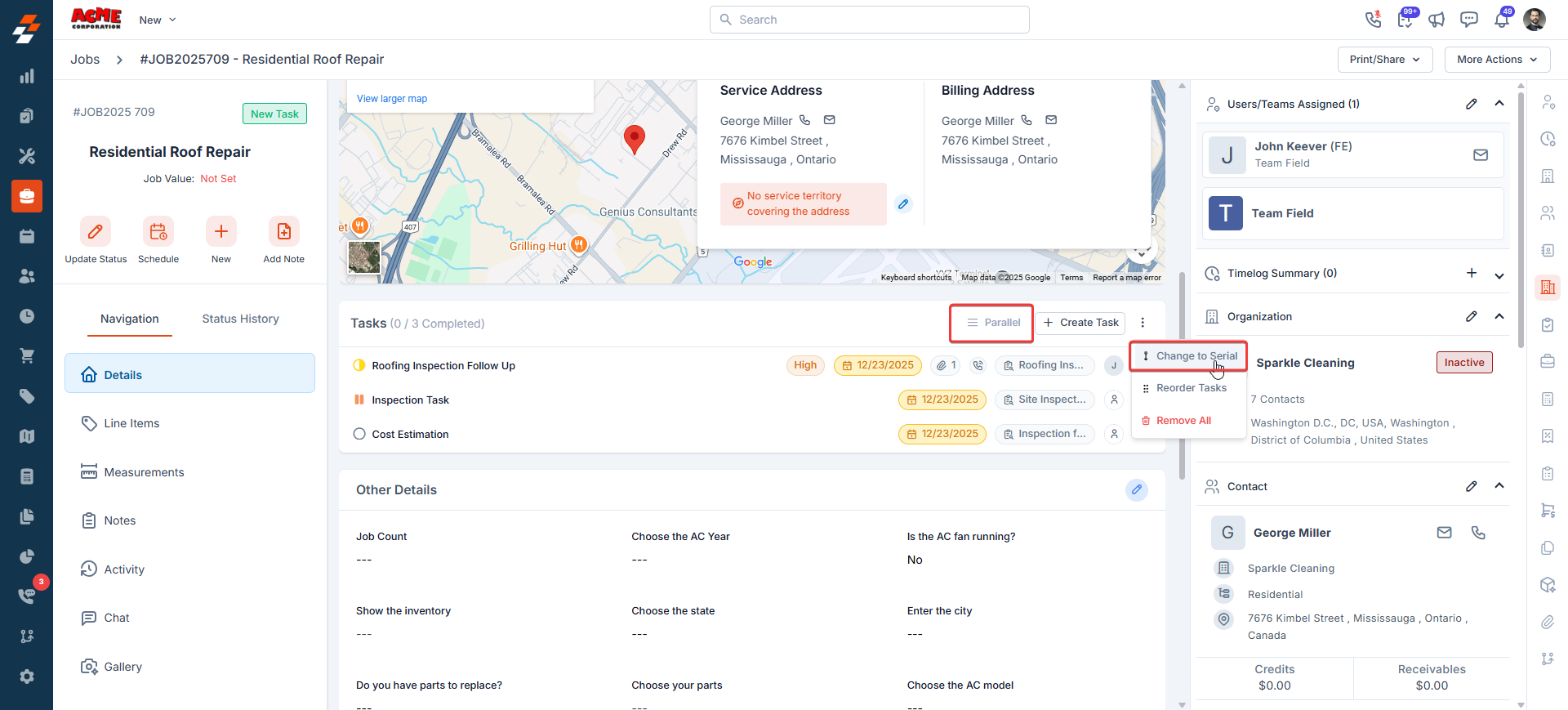
Task: Click the New plus icon under Job Value
Action: (221, 232)
